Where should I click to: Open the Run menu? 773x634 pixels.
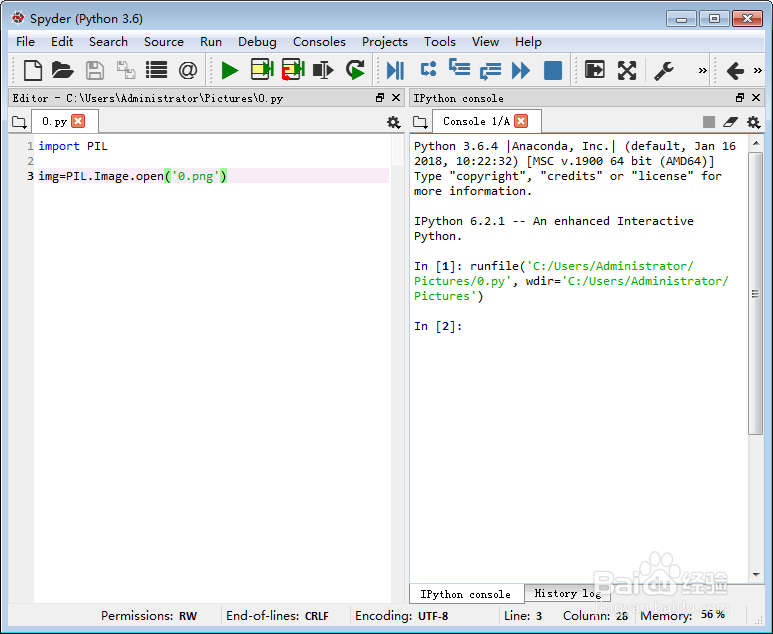[x=211, y=42]
